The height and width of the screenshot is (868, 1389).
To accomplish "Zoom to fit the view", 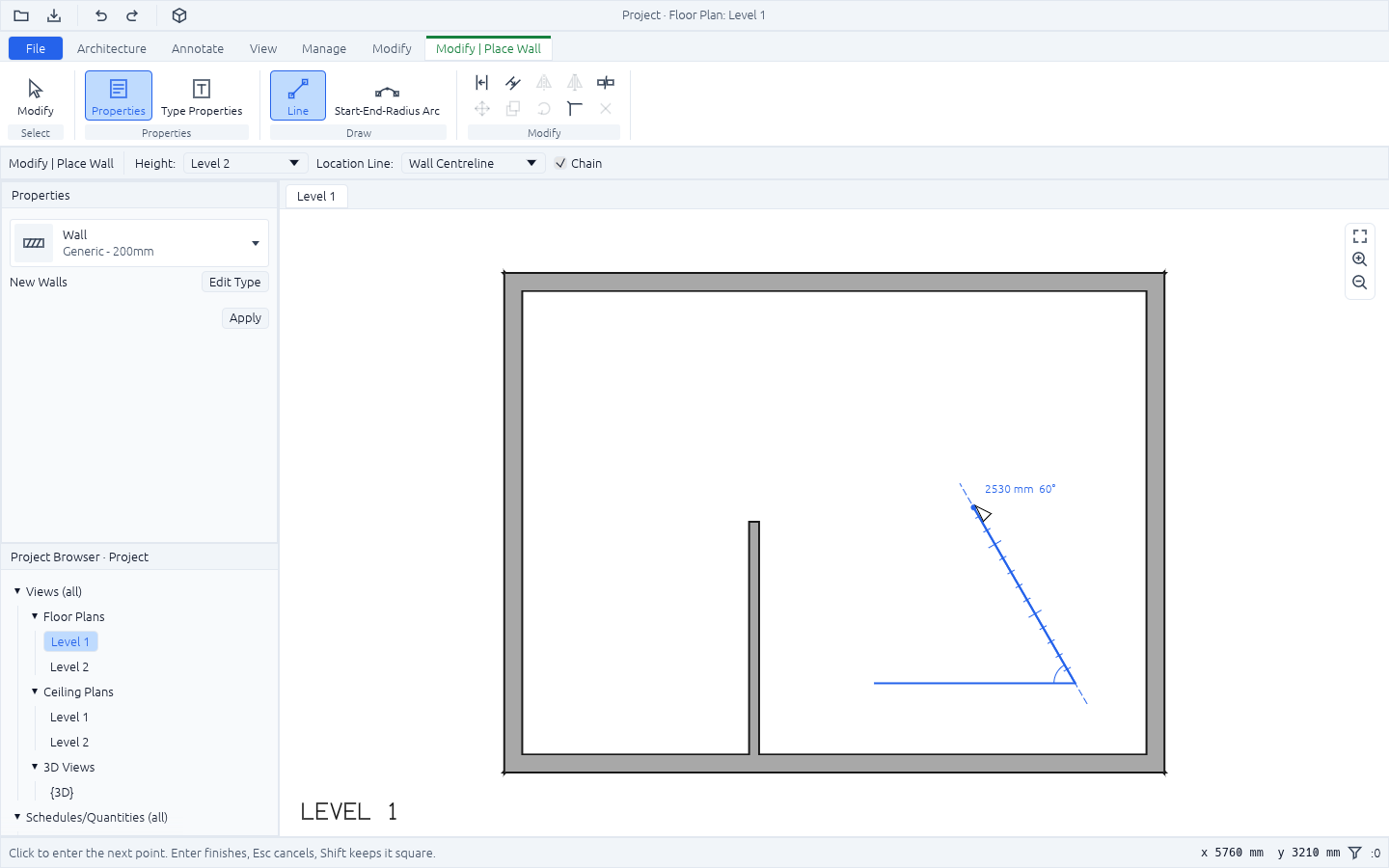I will coord(1360,236).
